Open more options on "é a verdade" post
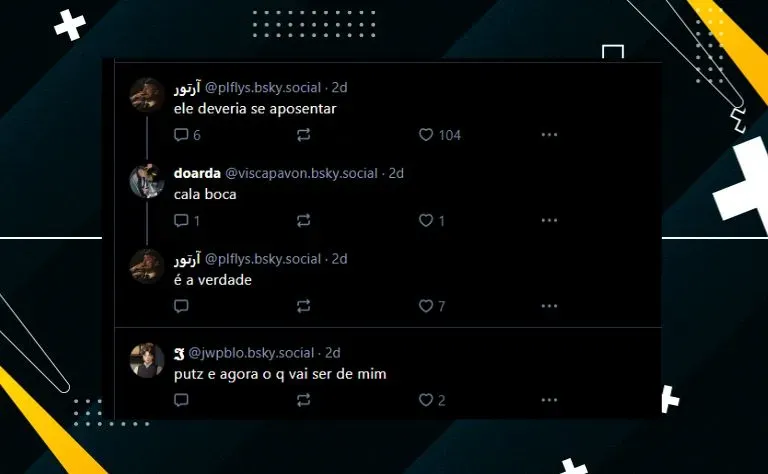 (550, 306)
